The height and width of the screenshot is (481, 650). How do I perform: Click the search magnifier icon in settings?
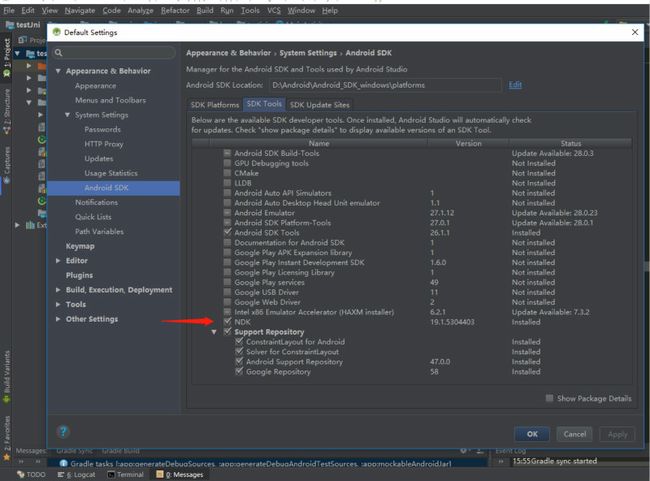point(58,53)
